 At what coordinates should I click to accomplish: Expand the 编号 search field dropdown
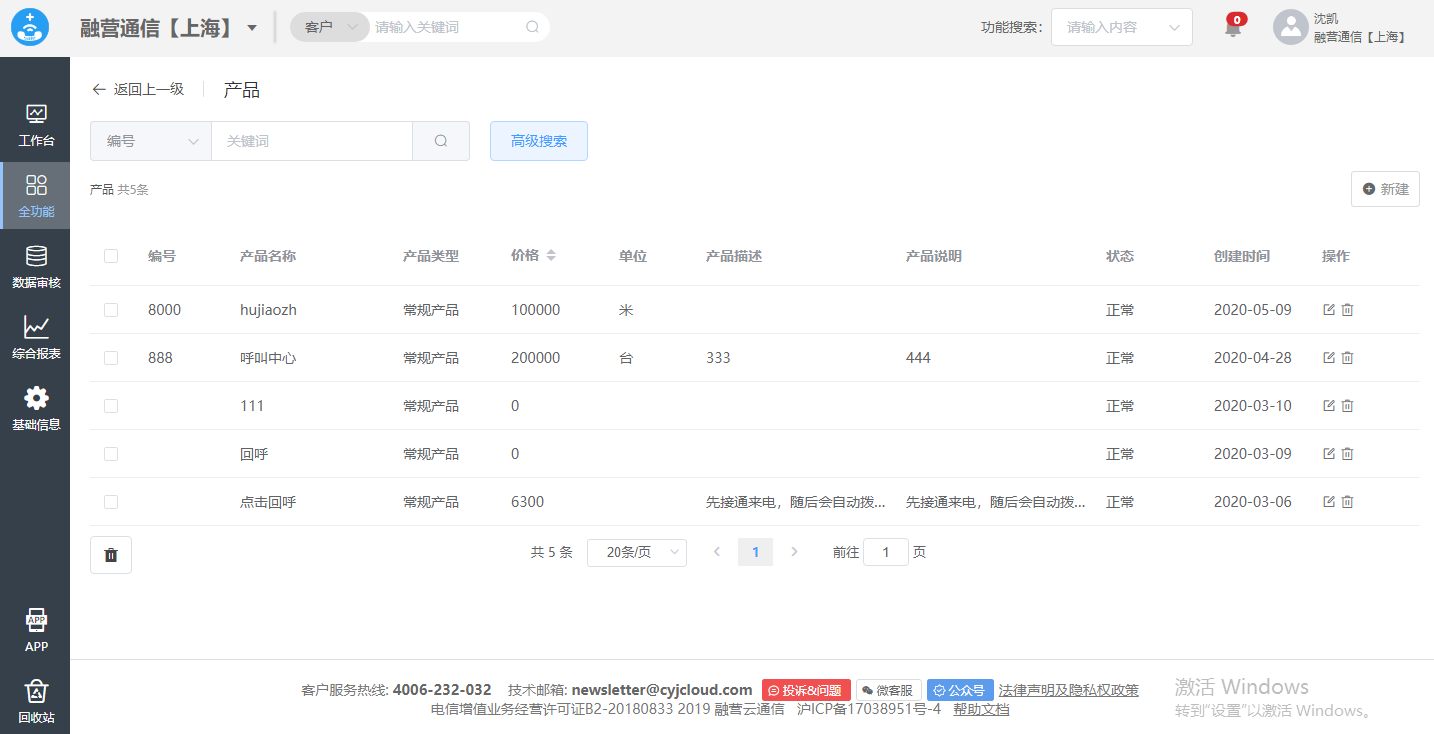(151, 141)
